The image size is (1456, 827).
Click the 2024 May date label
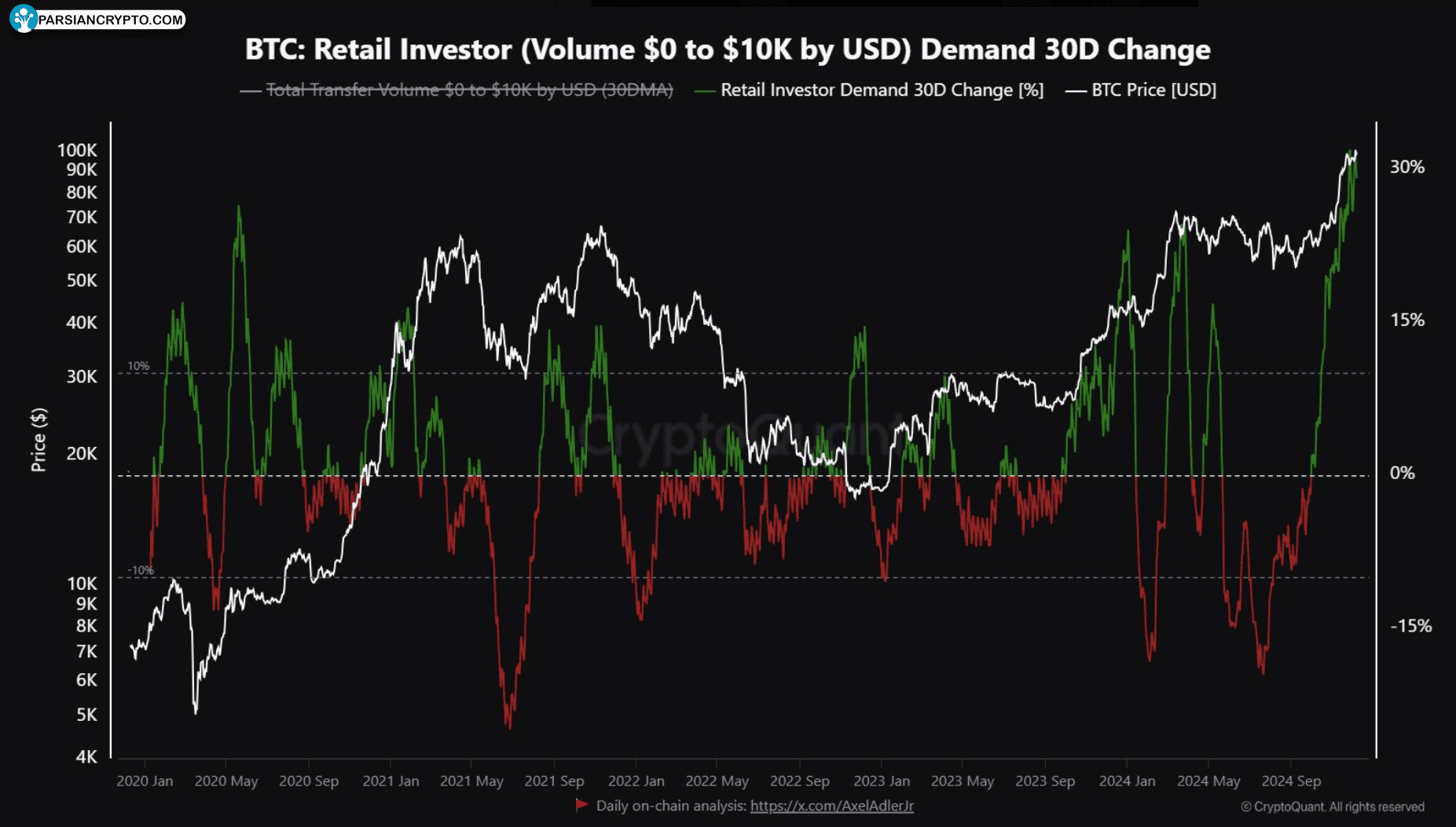tap(1208, 781)
